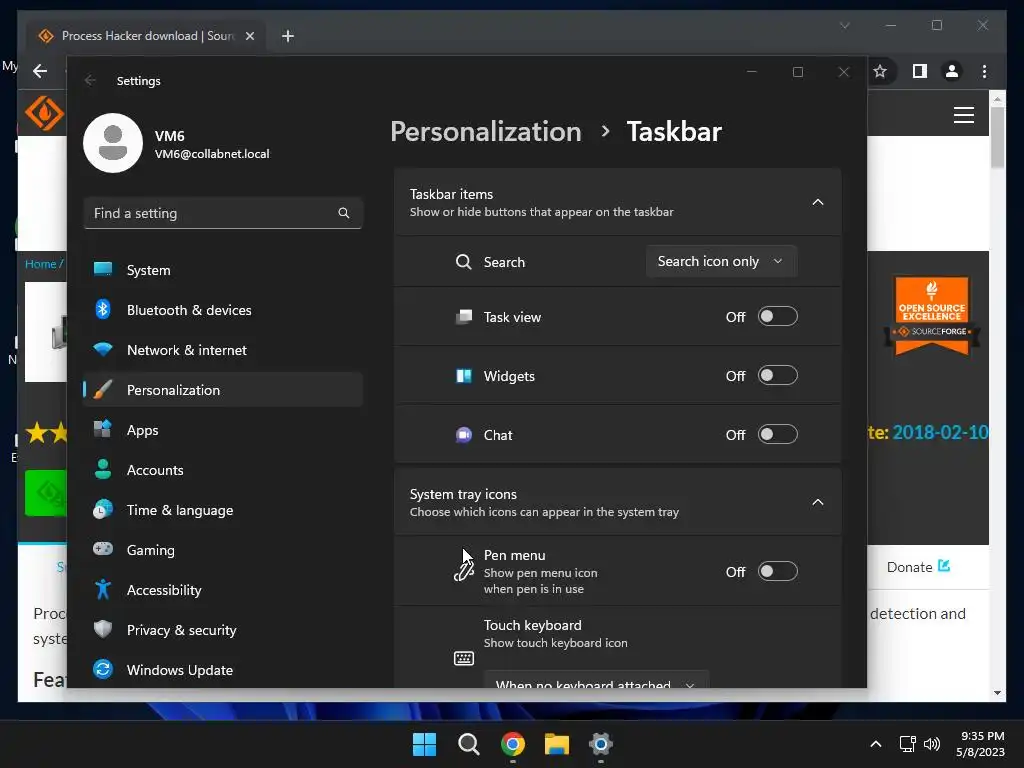Show hidden icons tray chevron
1024x768 pixels.
coord(876,744)
